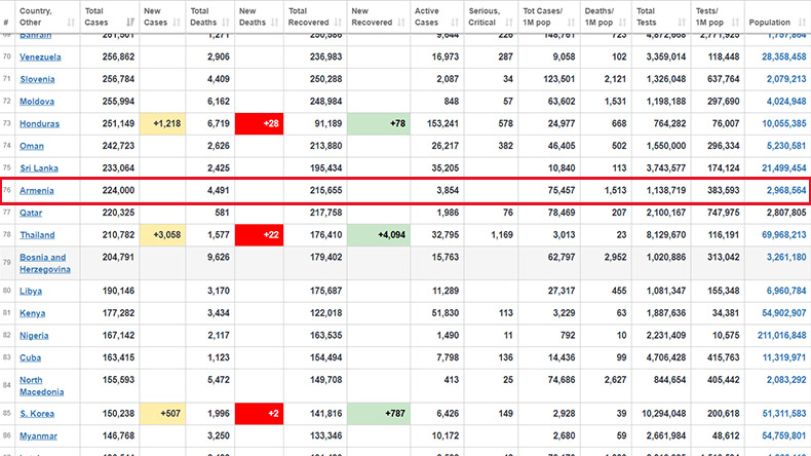
Task: Click Armenia total deaths 4,491
Action: click(218, 190)
